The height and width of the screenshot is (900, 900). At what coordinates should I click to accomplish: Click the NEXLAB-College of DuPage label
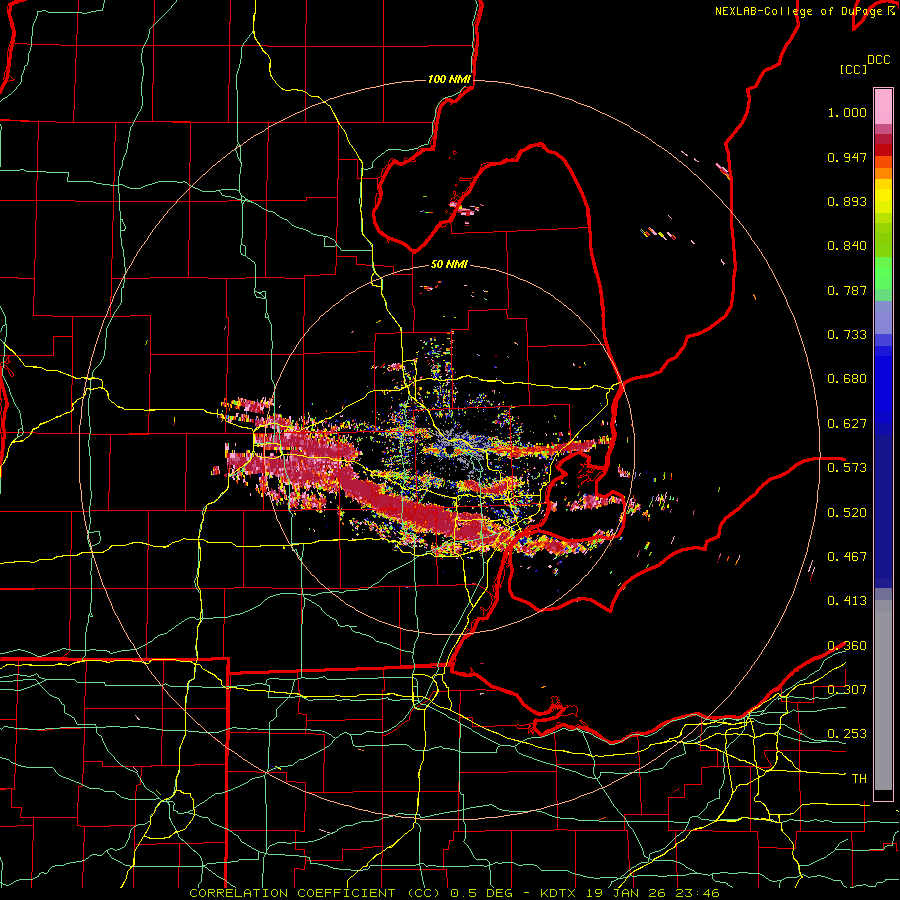(801, 11)
